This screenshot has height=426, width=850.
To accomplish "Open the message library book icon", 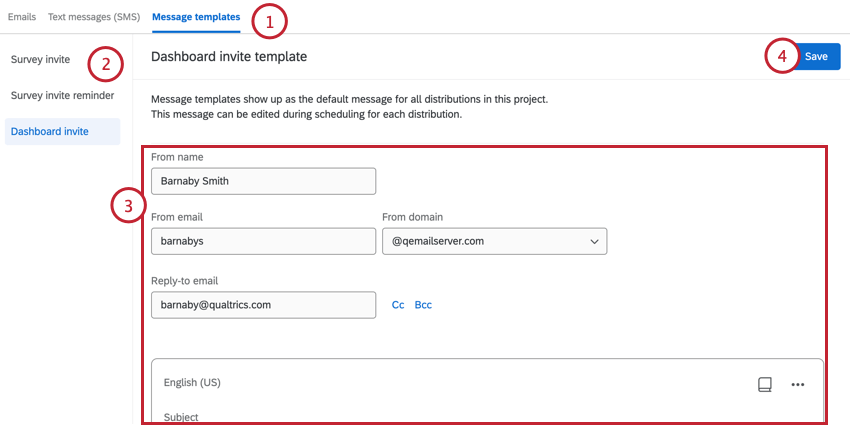I will coord(765,384).
